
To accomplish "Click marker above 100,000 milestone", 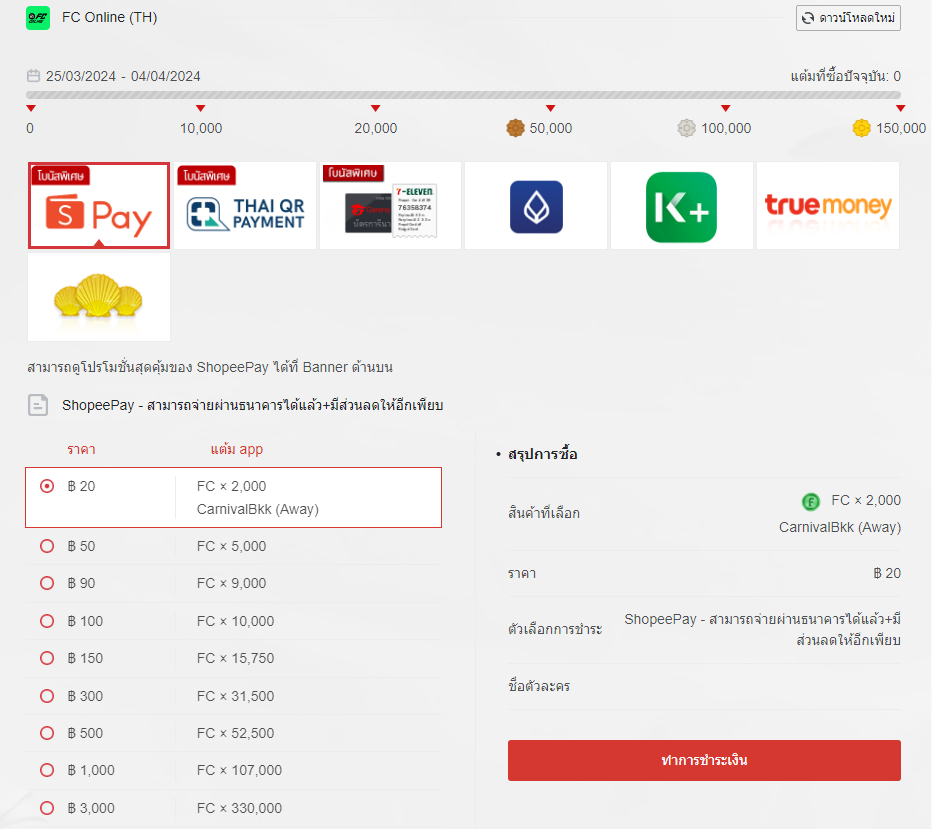I will 725,108.
